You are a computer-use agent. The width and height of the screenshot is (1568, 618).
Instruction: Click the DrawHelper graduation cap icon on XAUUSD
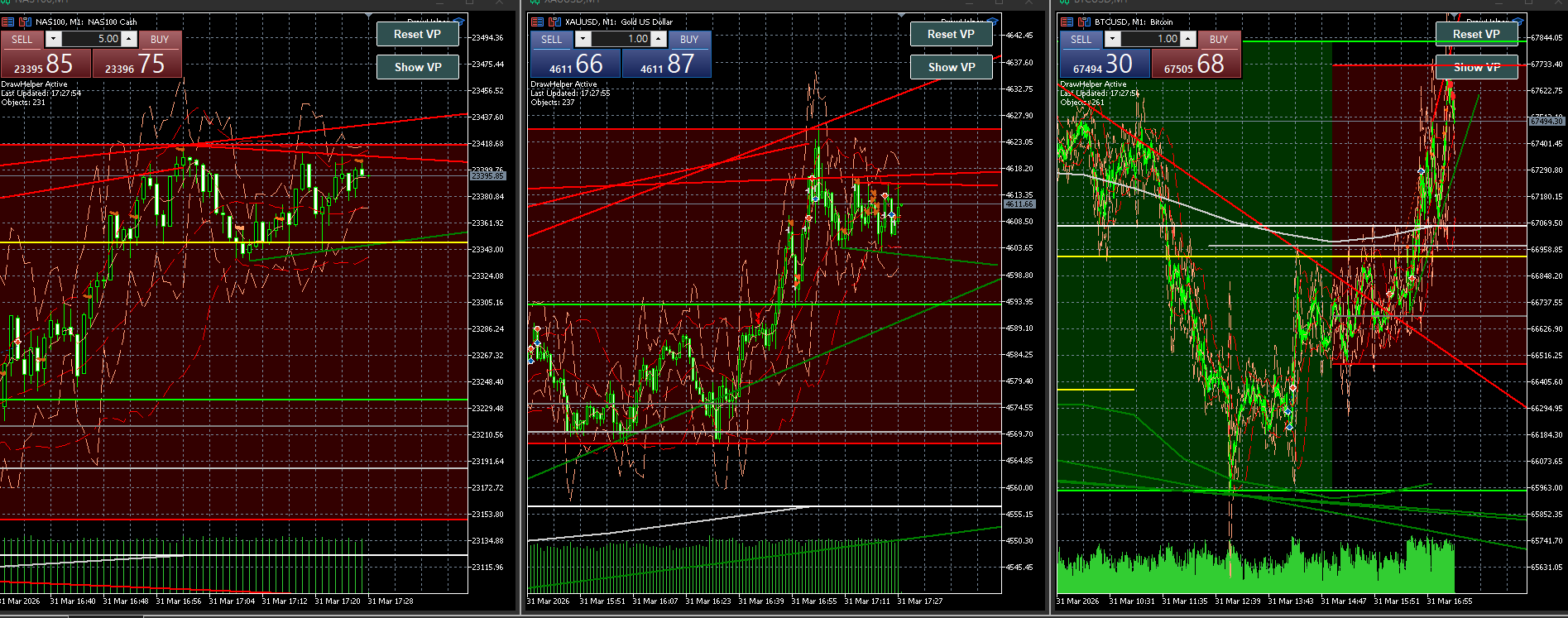[x=992, y=21]
